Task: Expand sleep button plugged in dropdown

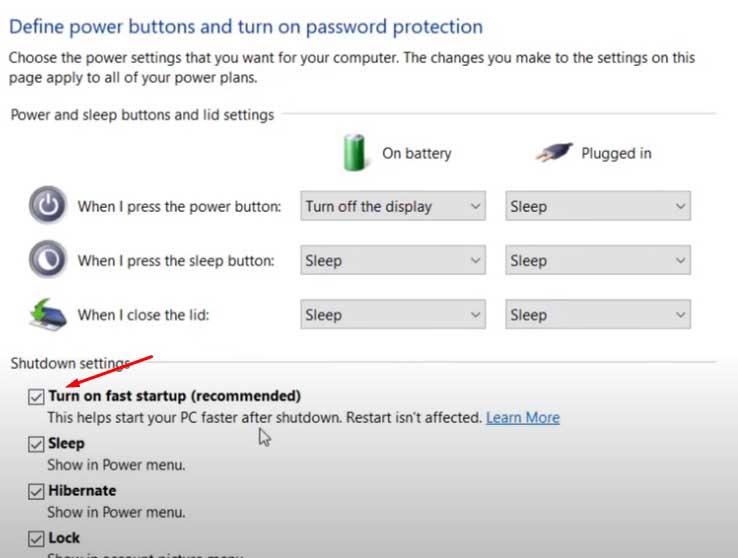Action: (598, 261)
